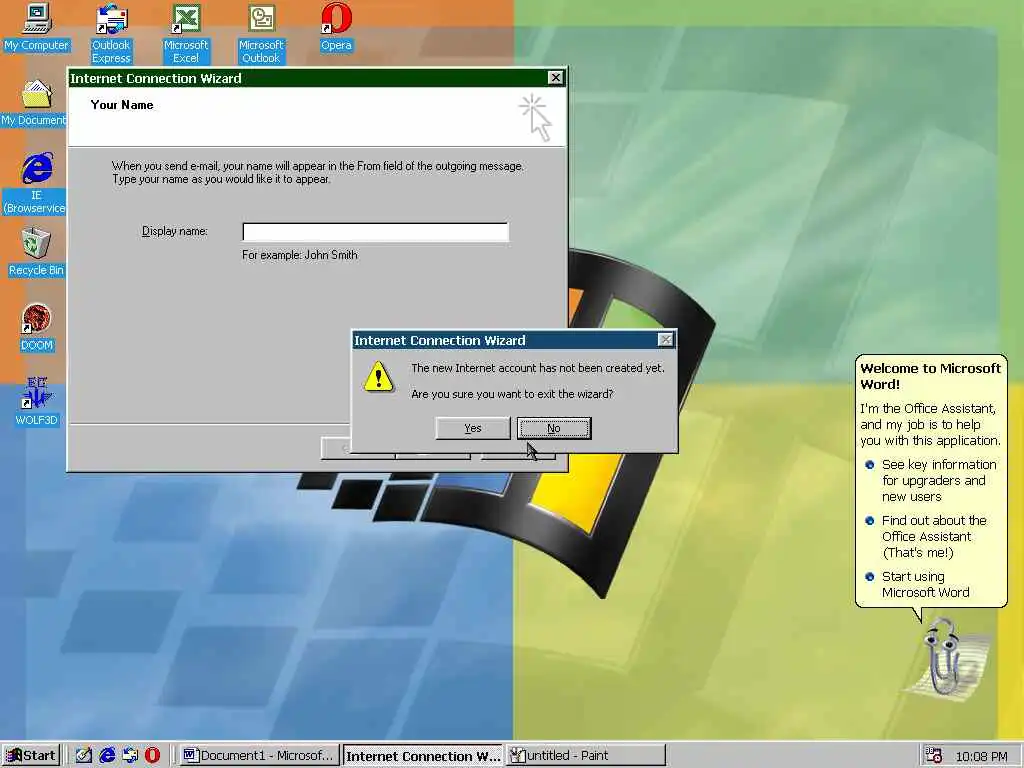This screenshot has width=1024, height=768.
Task: Open the Microsoft Excel shortcut
Action: point(185,34)
